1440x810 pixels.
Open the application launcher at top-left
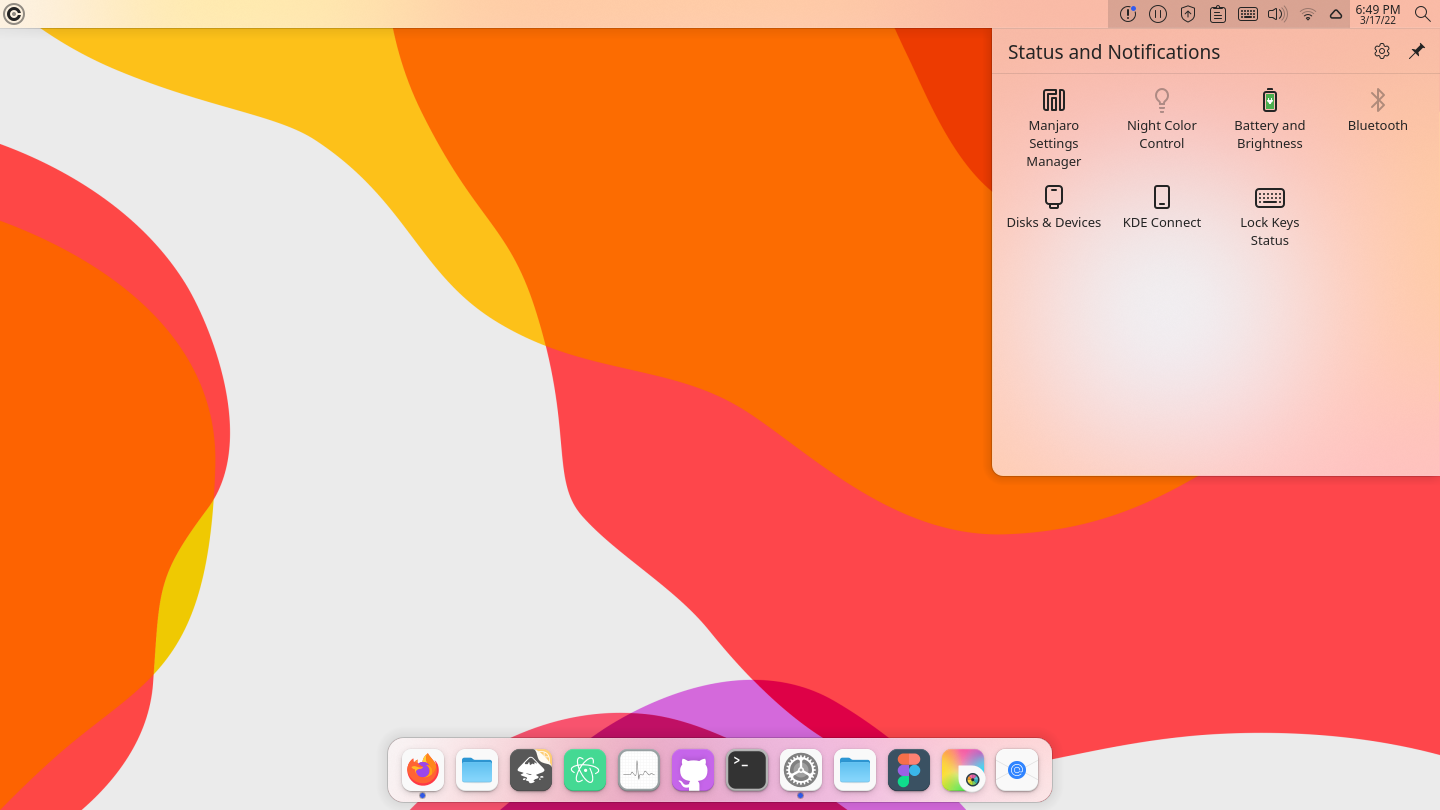tap(14, 14)
